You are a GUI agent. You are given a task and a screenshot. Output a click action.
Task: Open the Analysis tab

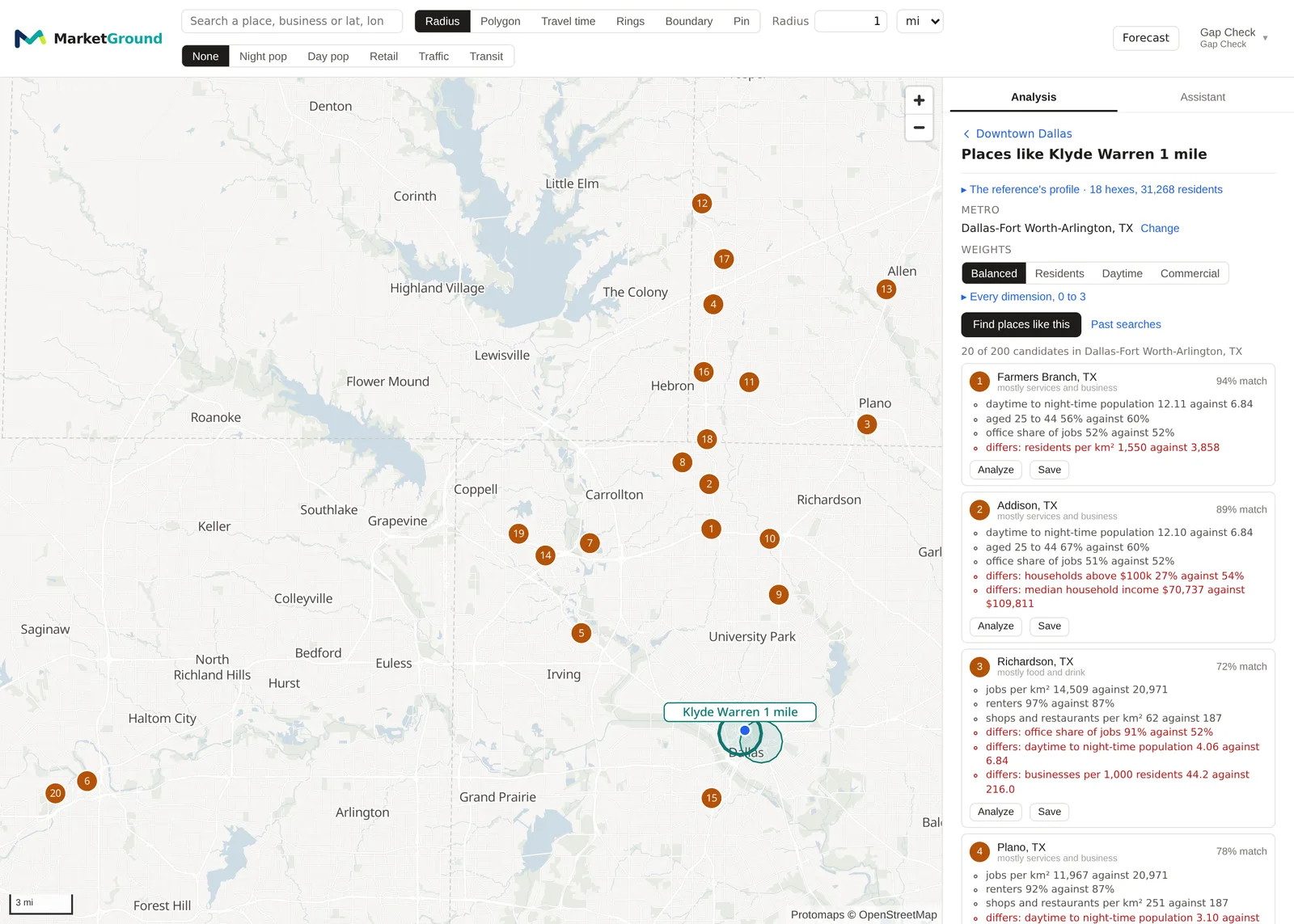1034,97
